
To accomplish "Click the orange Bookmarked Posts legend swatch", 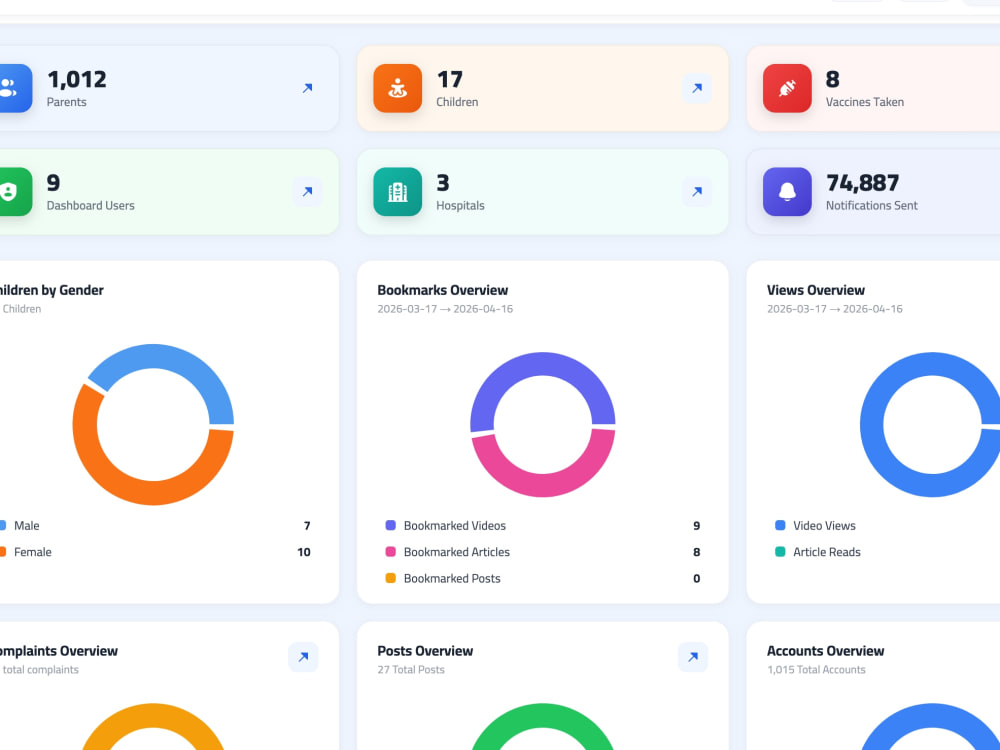I will click(x=391, y=578).
